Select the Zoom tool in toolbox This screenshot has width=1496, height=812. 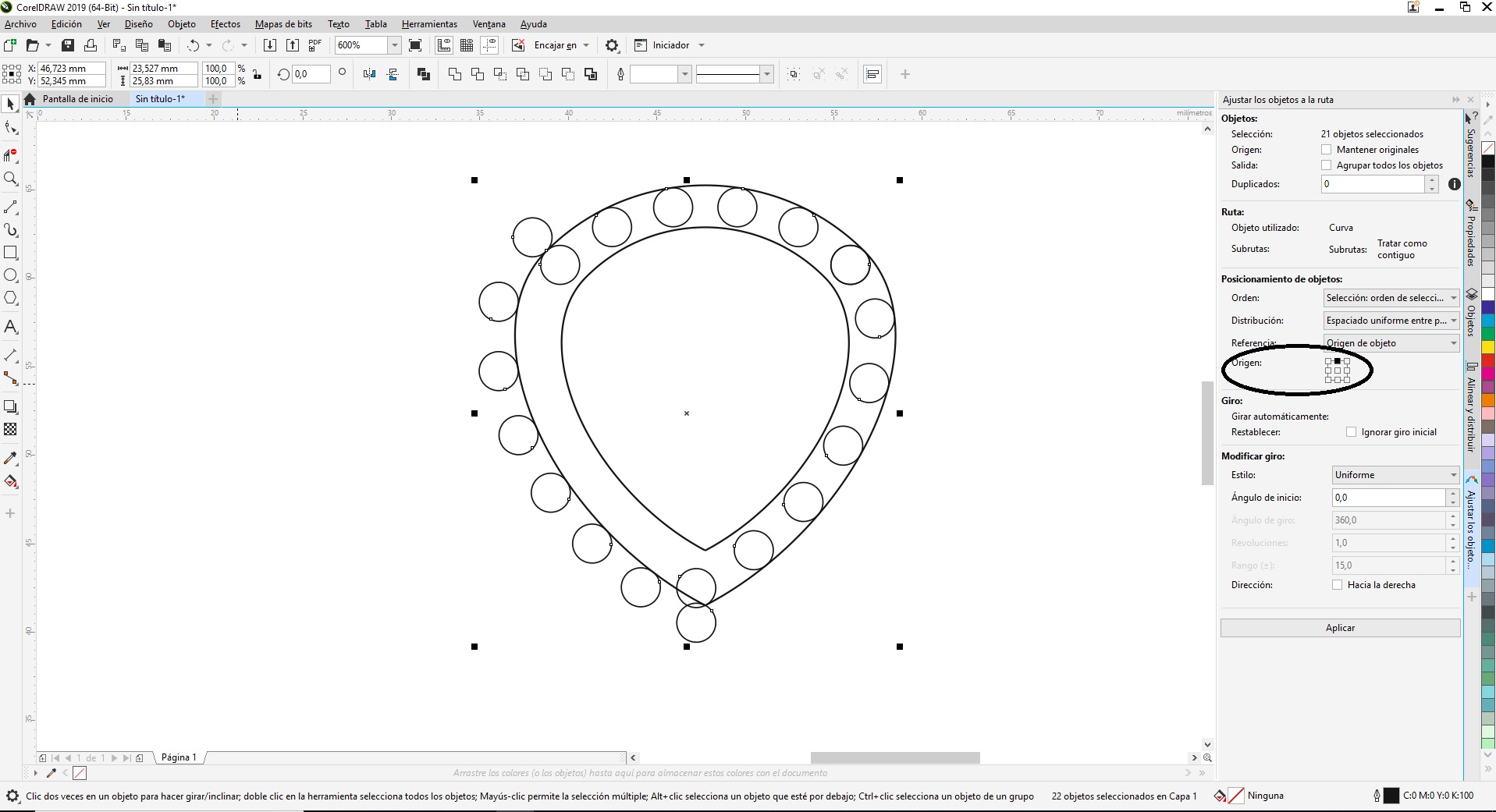[x=11, y=179]
